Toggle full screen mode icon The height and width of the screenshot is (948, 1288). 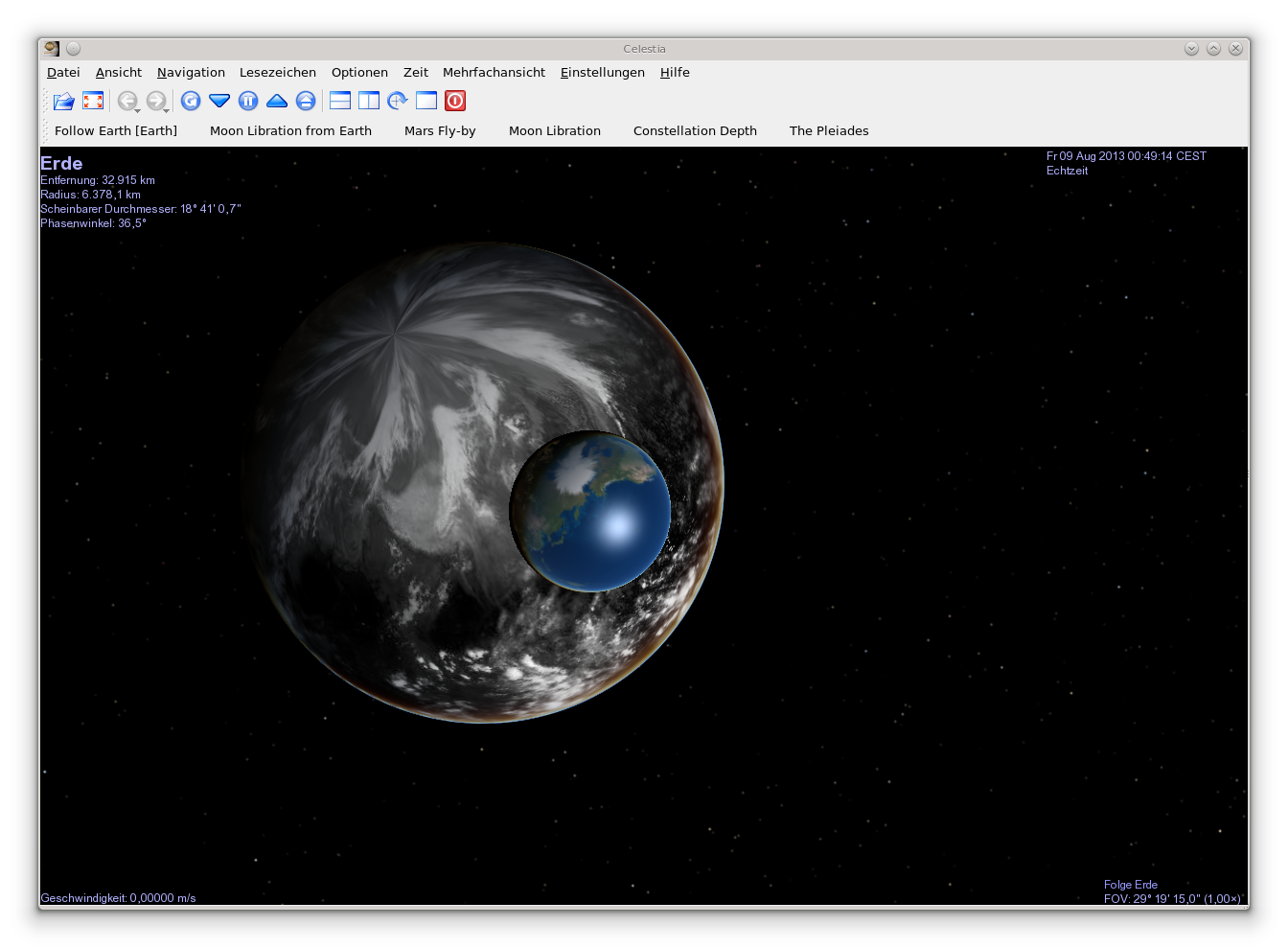tap(93, 101)
